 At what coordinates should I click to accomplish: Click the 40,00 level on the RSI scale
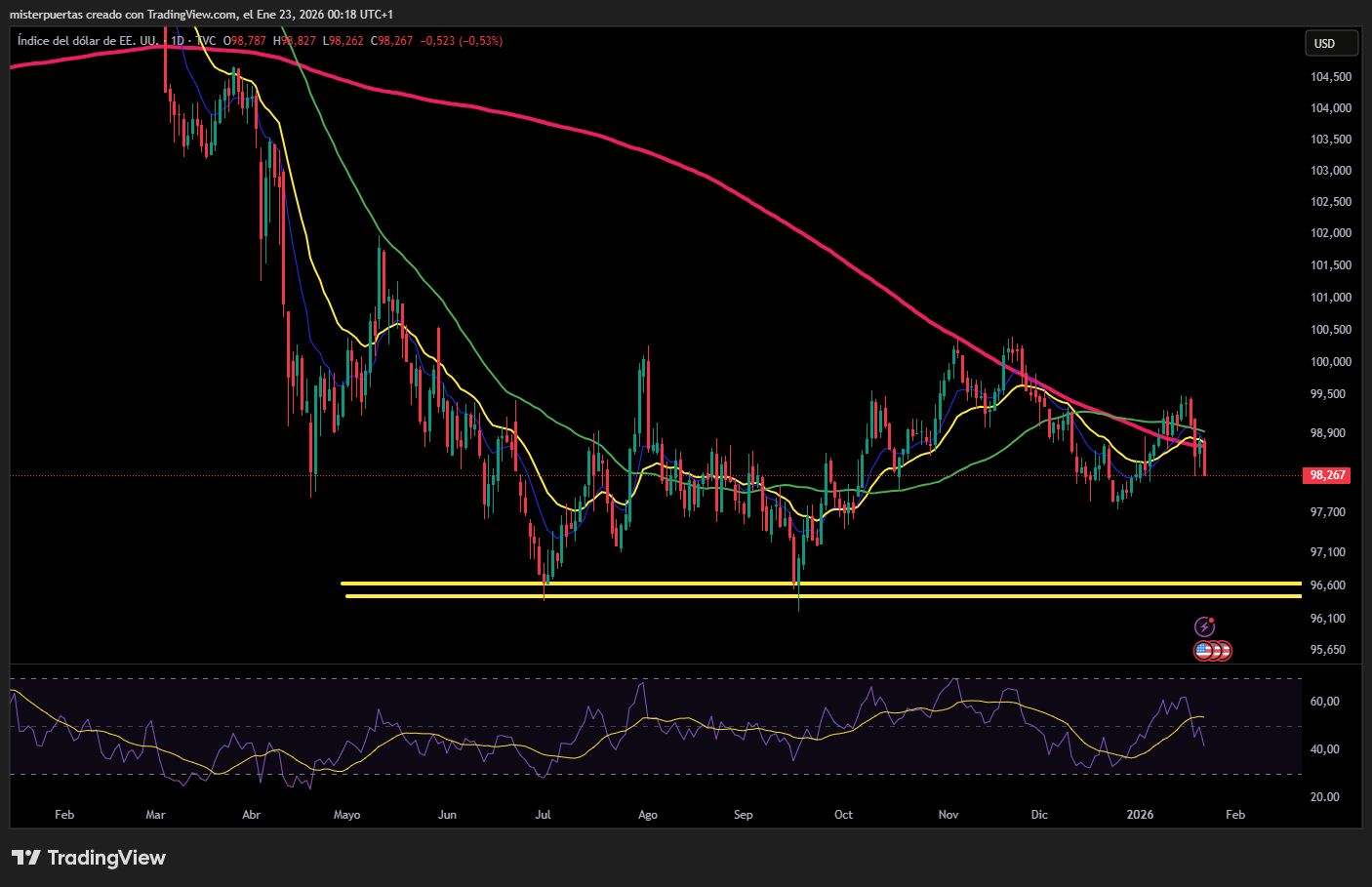click(x=1325, y=749)
